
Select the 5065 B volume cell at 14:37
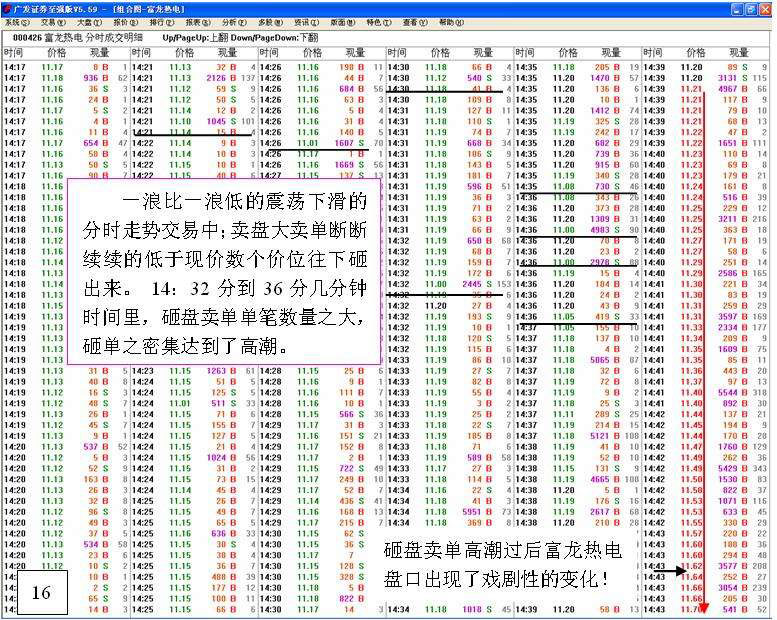click(606, 360)
